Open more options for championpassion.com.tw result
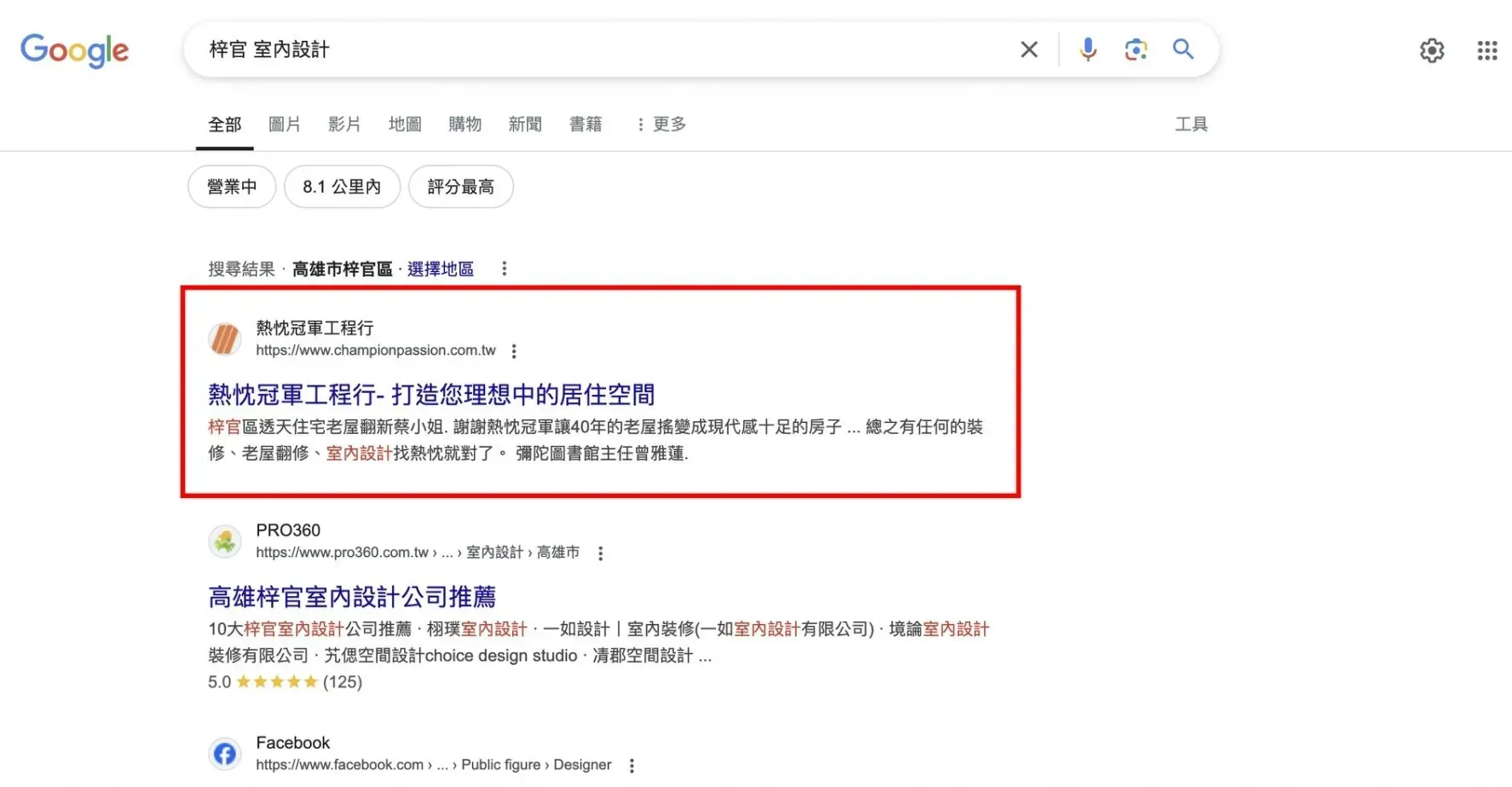Viewport: 1512px width, 787px height. coord(514,351)
